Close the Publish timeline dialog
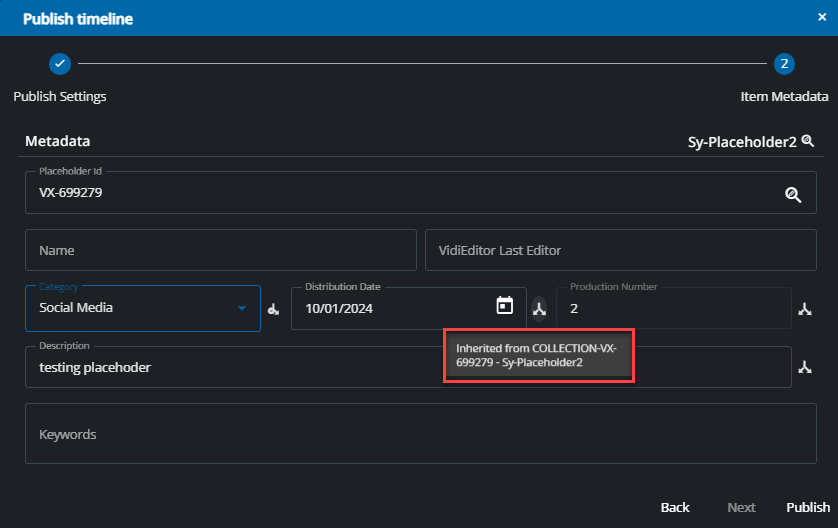 pyautogui.click(x=821, y=18)
